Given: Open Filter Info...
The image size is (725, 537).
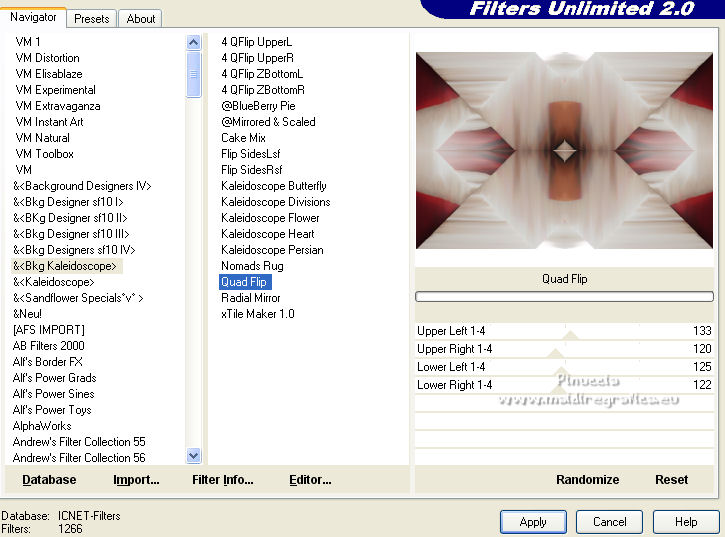Looking at the screenshot, I should point(222,480).
